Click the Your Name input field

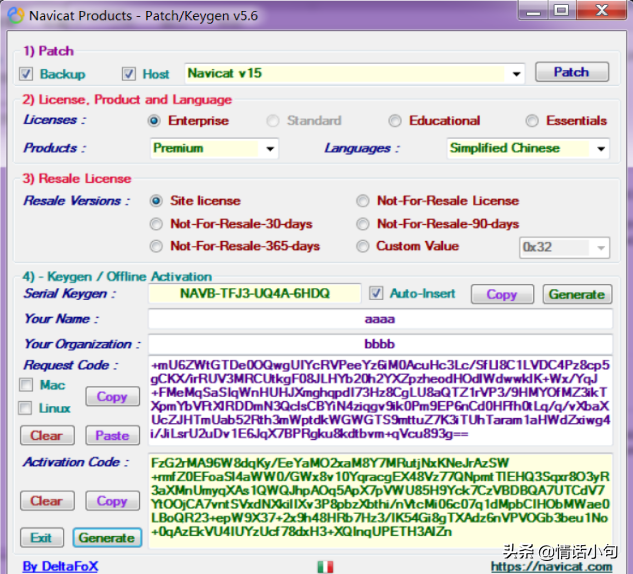tap(379, 319)
